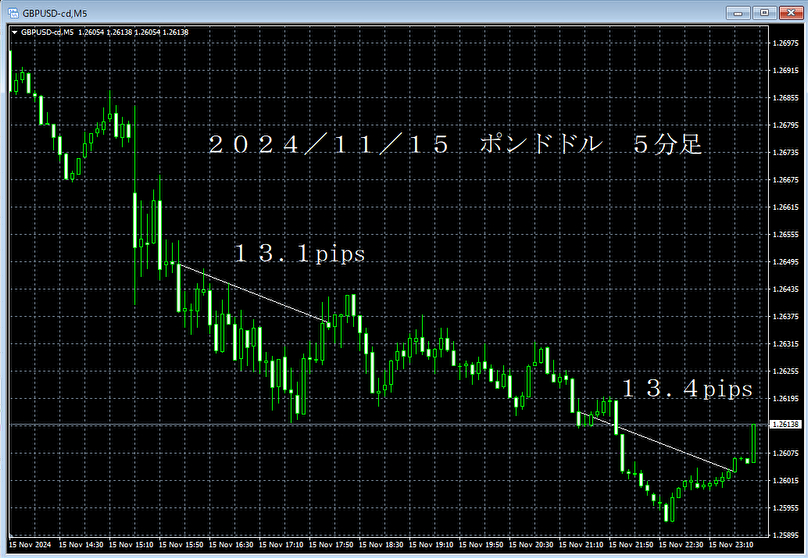This screenshot has height=558, width=808.
Task: Click price scale value 1.26795
Action: [x=786, y=125]
